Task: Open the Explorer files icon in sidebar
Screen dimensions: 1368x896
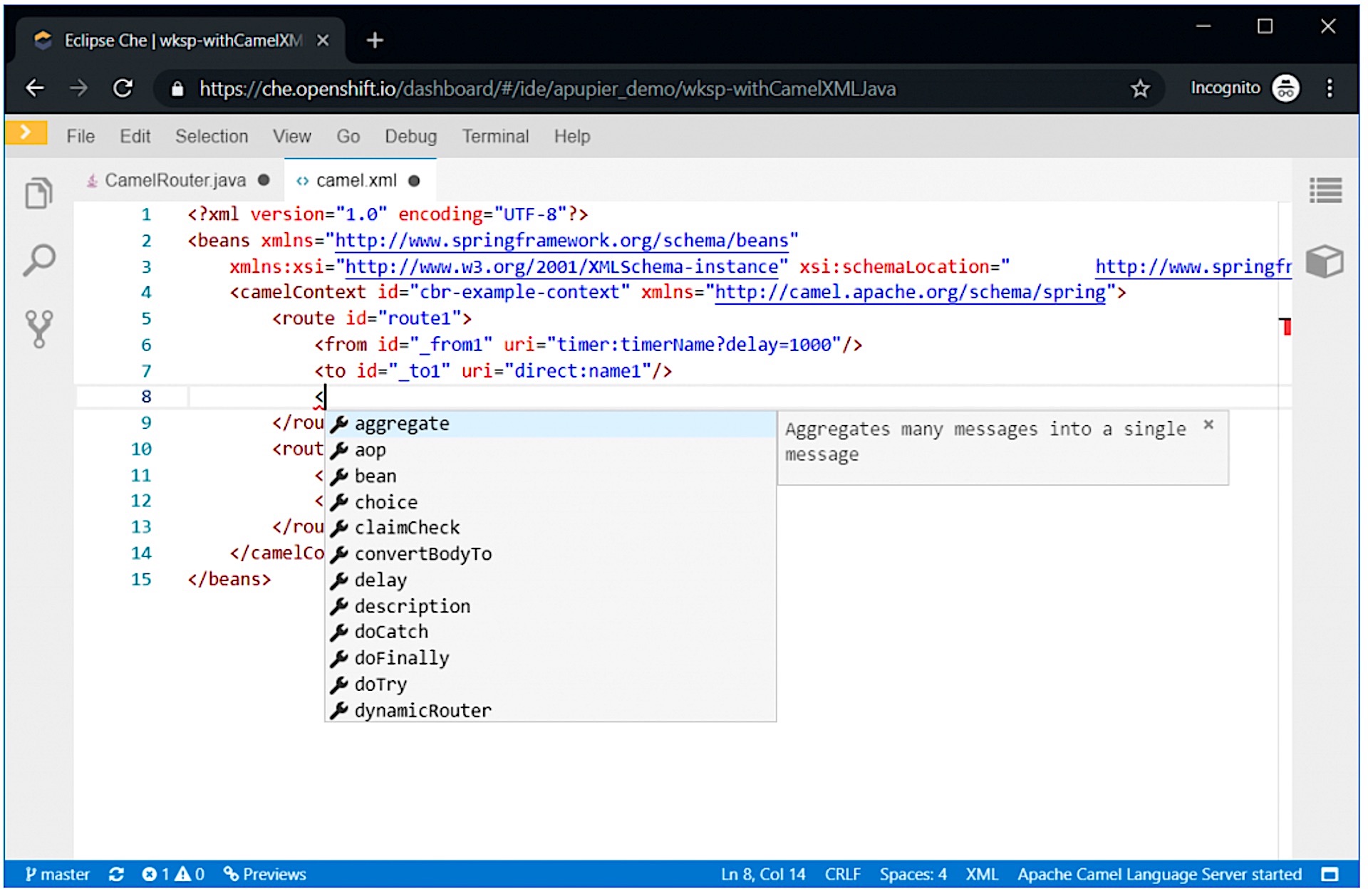Action: [38, 192]
